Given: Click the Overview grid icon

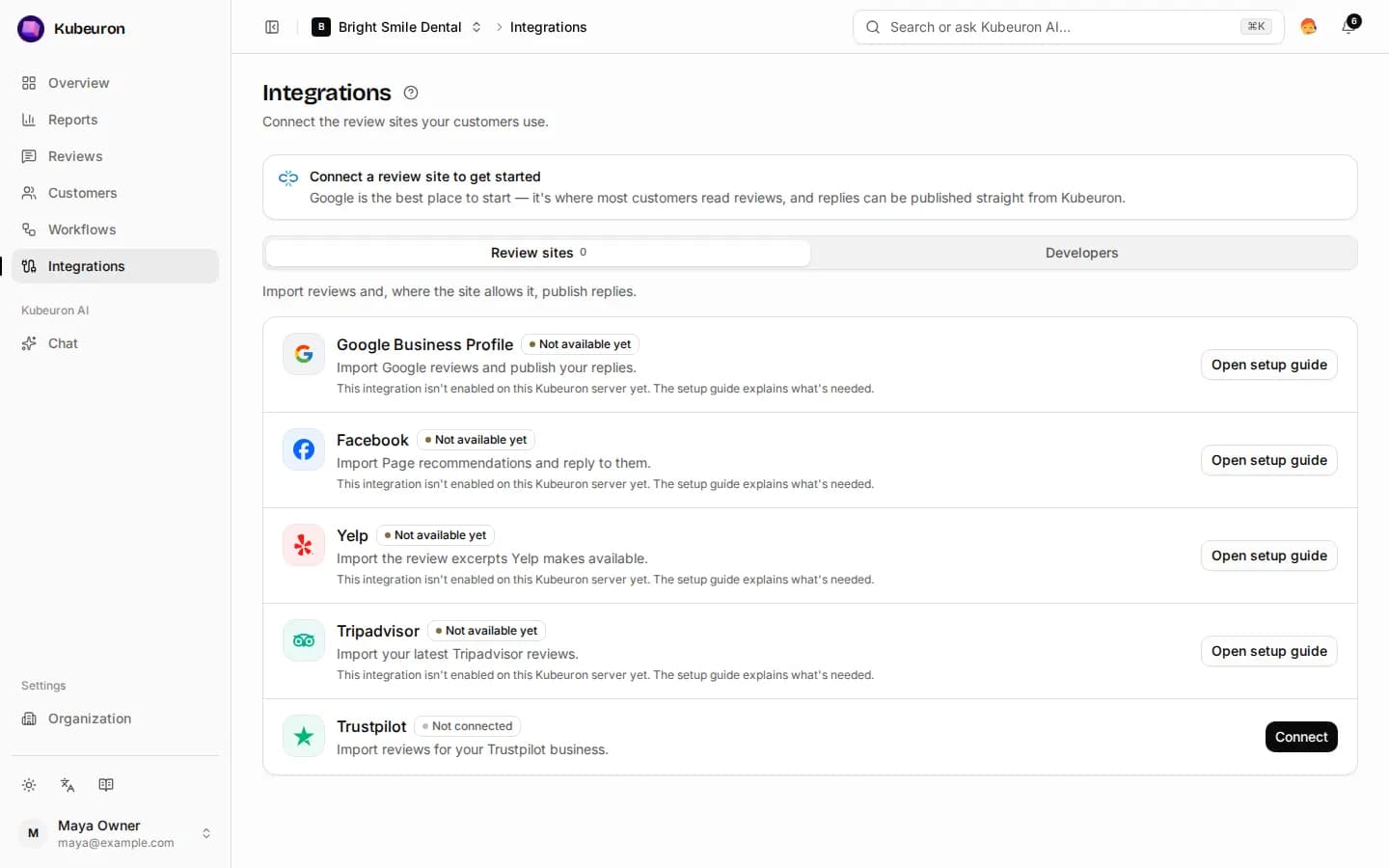Looking at the screenshot, I should click(x=29, y=83).
